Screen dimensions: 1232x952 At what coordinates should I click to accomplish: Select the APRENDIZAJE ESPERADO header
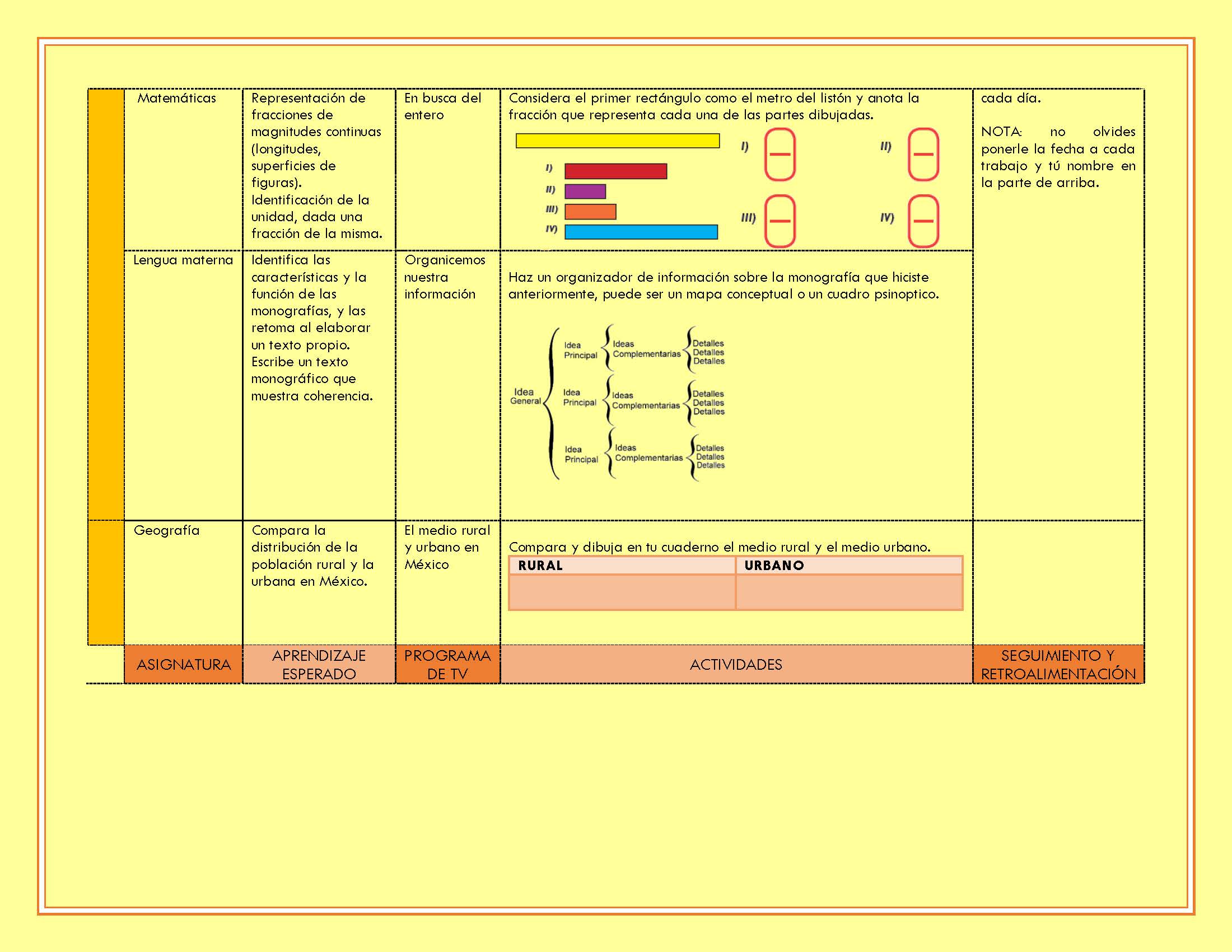click(x=319, y=664)
